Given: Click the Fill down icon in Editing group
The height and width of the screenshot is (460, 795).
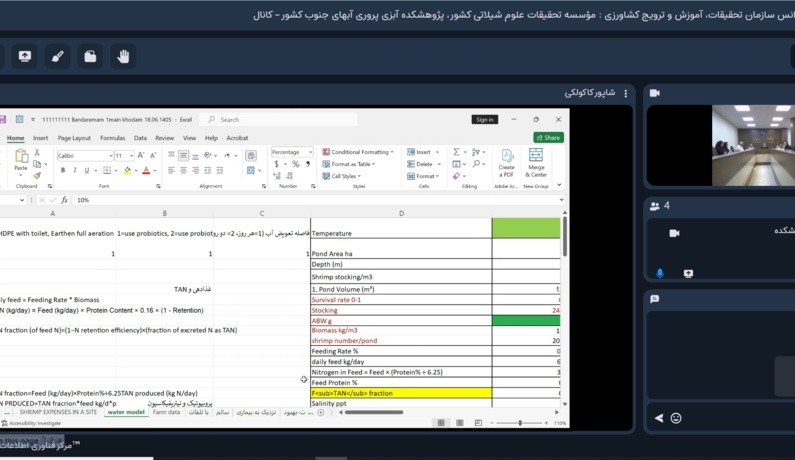Looking at the screenshot, I should (x=456, y=164).
